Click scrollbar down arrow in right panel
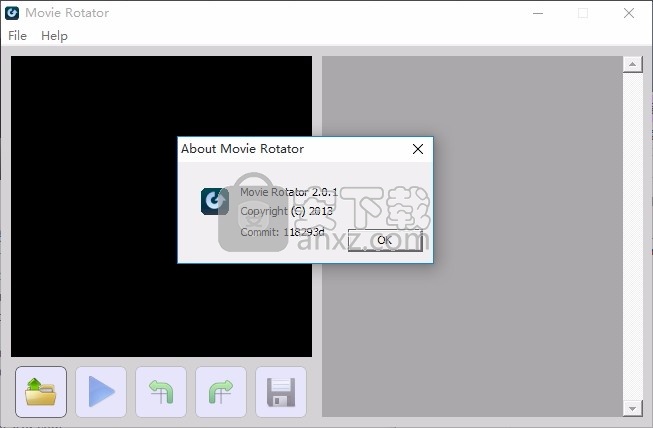This screenshot has width=653, height=428. click(633, 408)
